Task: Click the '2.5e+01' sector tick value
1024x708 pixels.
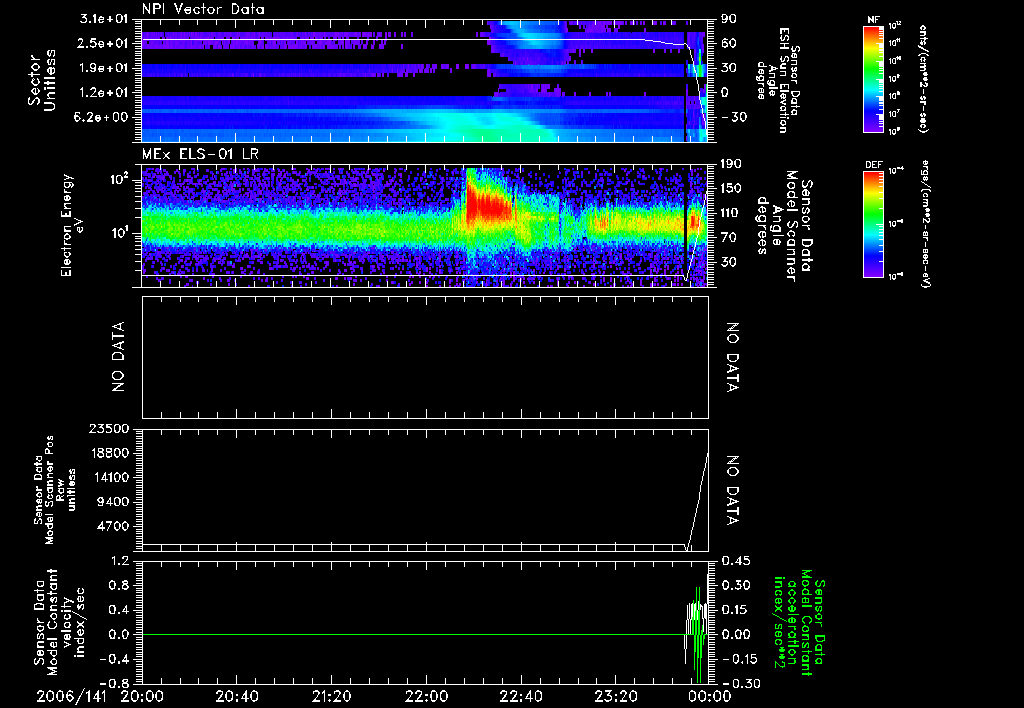Action: [103, 43]
